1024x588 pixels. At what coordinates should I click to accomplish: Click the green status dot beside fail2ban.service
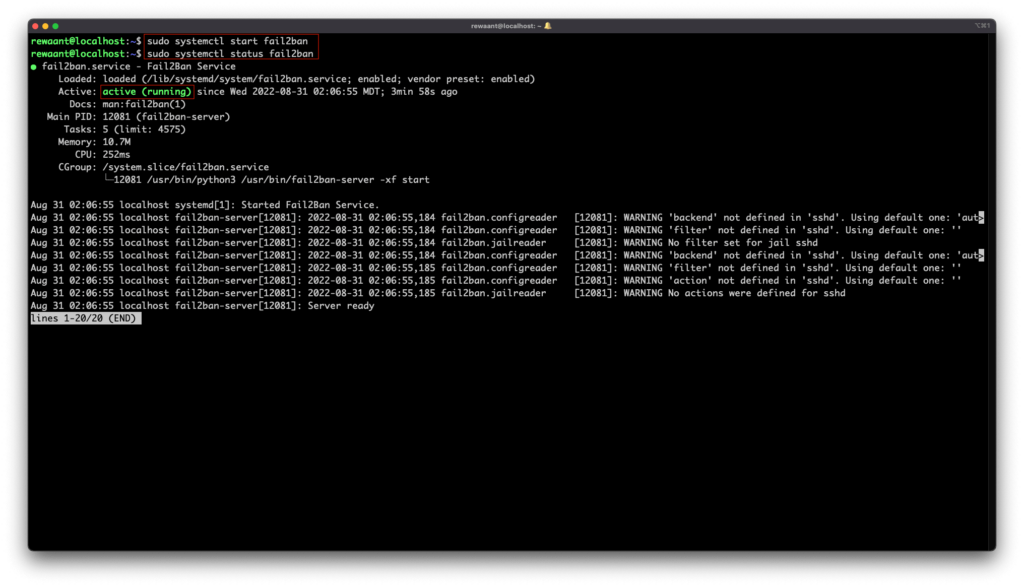(33, 67)
